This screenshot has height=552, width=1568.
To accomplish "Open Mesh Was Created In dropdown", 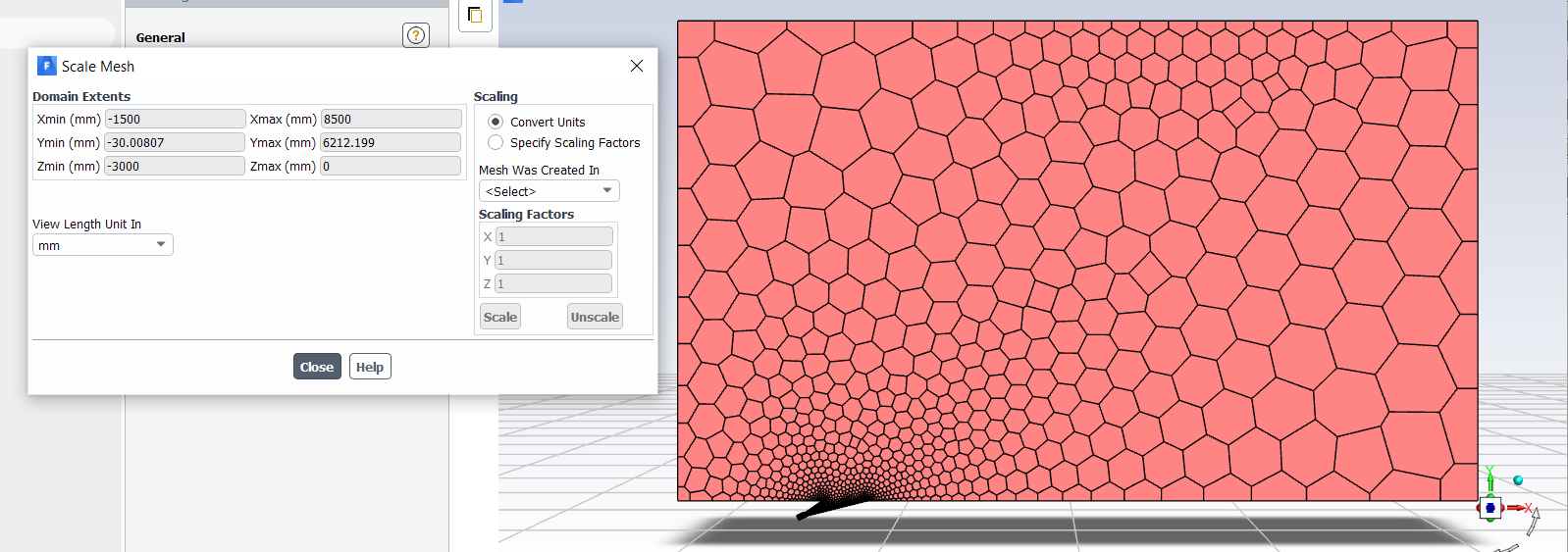I will (549, 191).
